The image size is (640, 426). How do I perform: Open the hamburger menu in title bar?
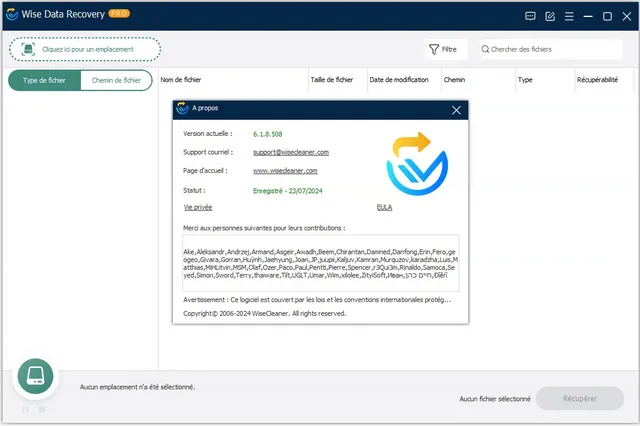coord(569,16)
